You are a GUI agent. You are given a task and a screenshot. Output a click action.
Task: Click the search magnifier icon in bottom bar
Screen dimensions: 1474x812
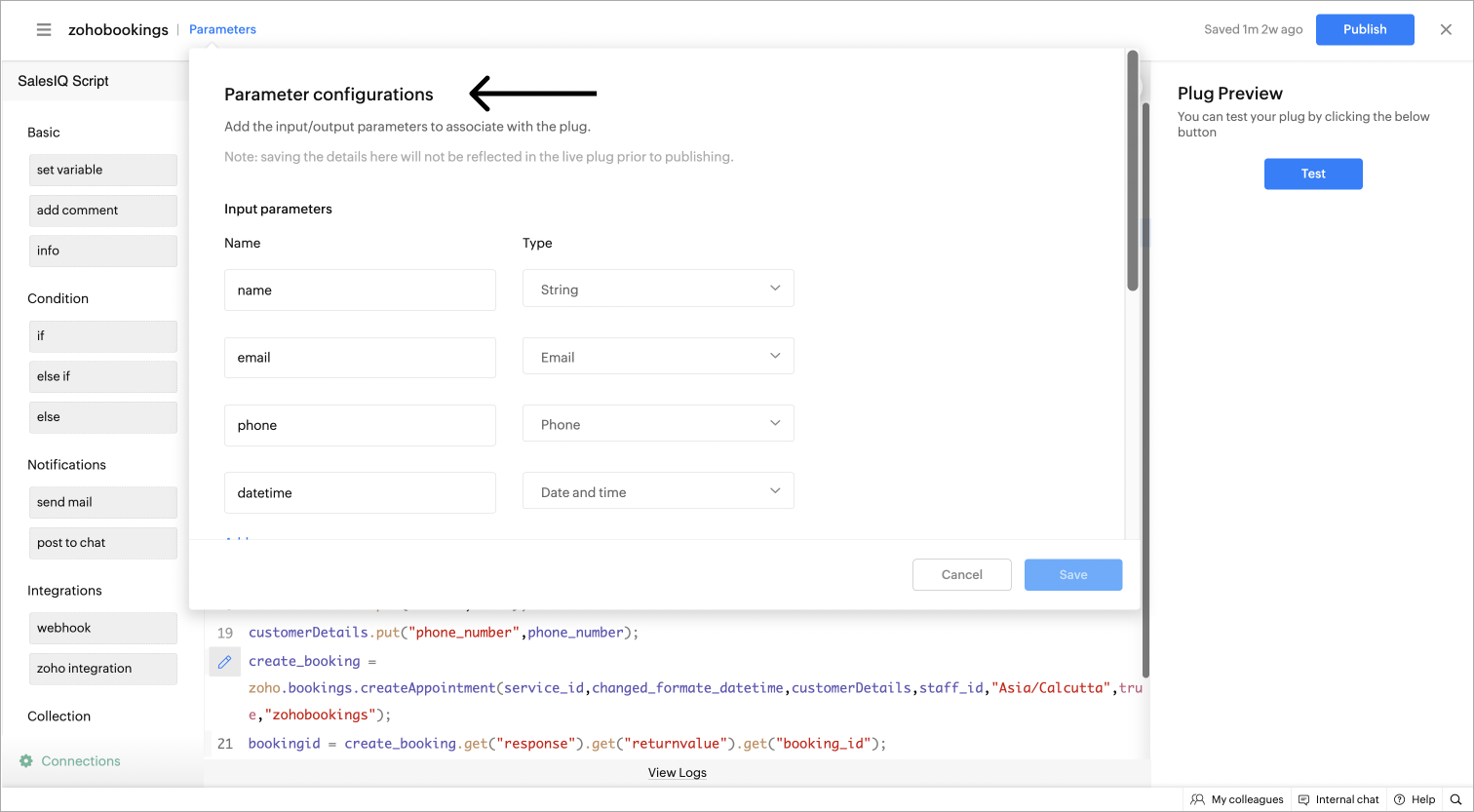[x=1455, y=799]
